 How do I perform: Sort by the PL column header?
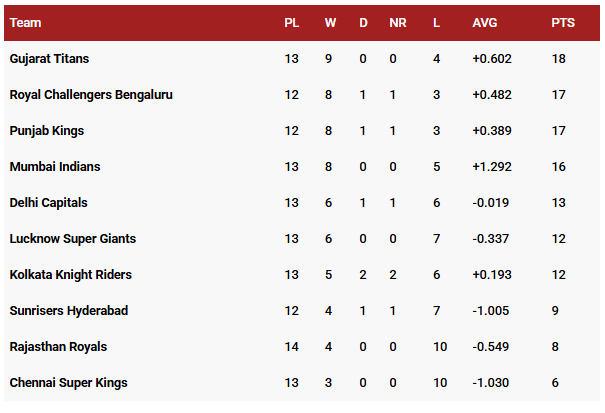click(292, 22)
